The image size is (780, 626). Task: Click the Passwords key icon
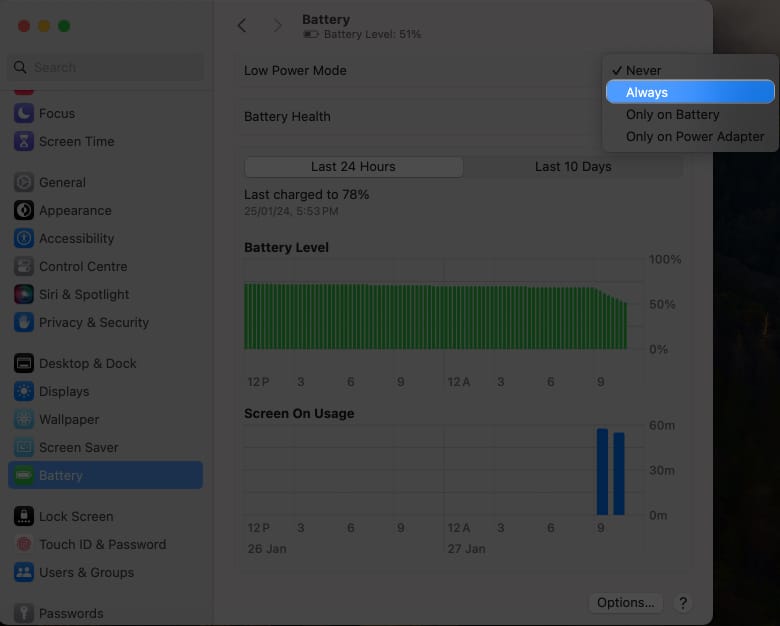click(24, 613)
